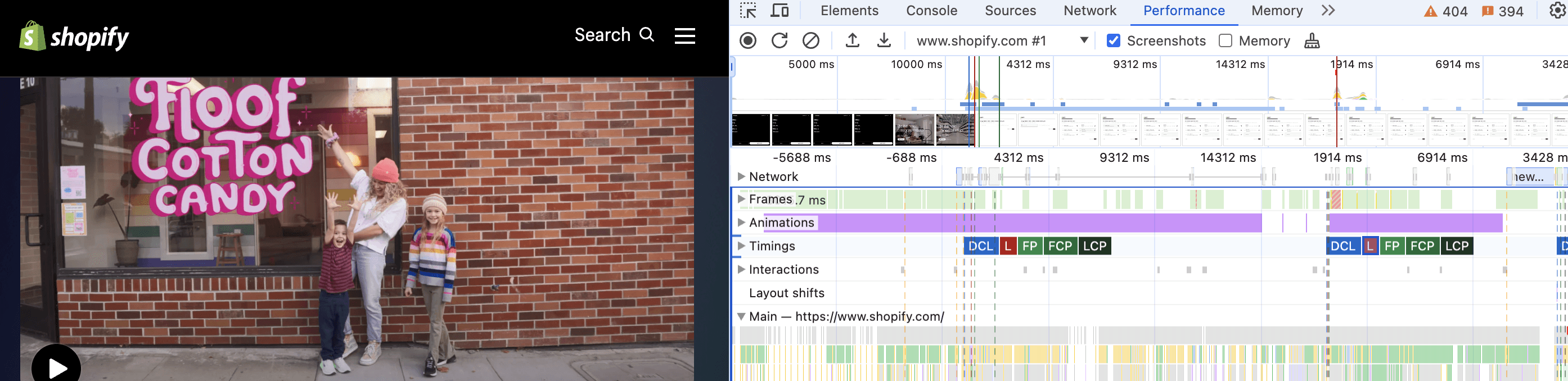Screen dimensions: 1568x381
Task: Click the highlighted second L timing marker
Action: click(1370, 246)
